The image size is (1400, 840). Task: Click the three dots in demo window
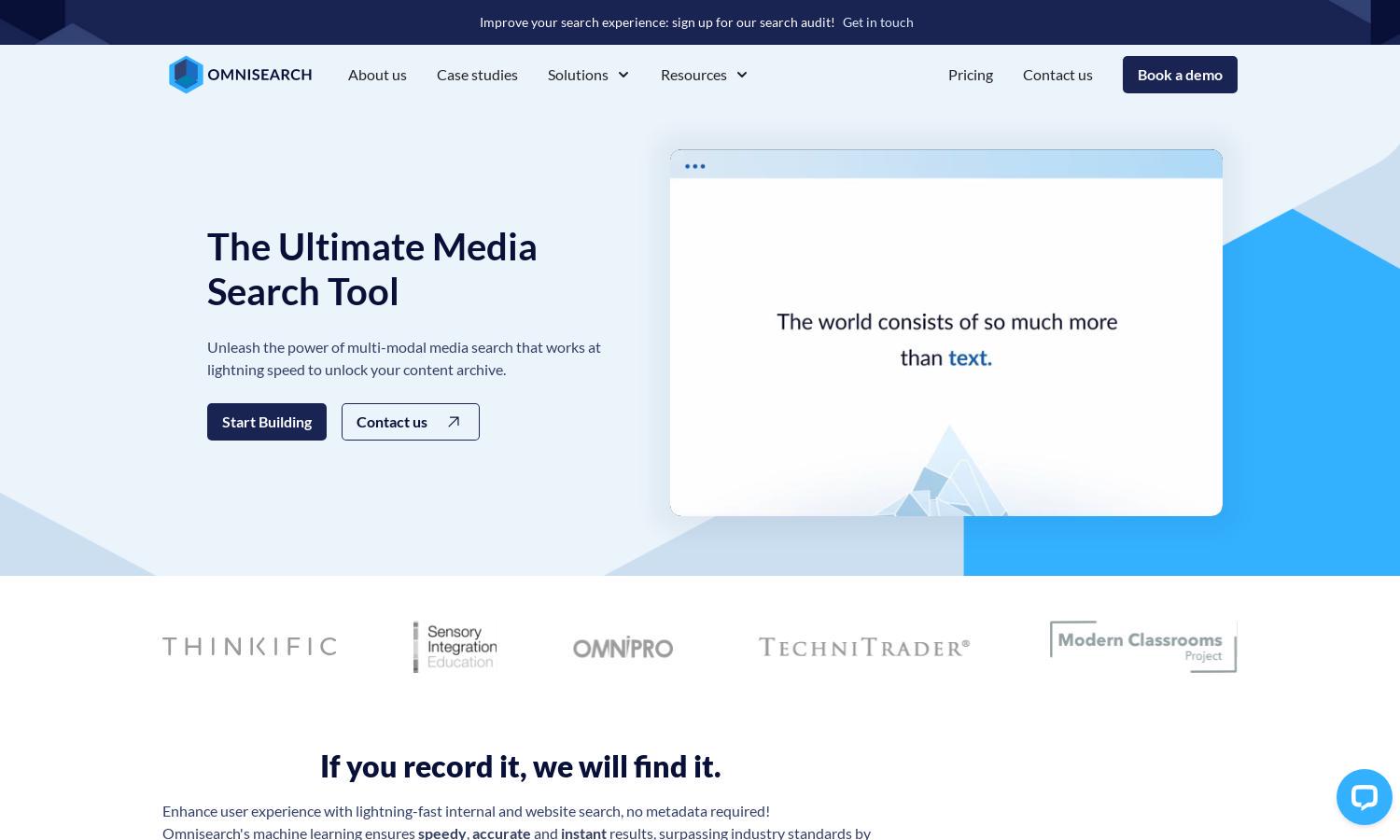tap(695, 166)
